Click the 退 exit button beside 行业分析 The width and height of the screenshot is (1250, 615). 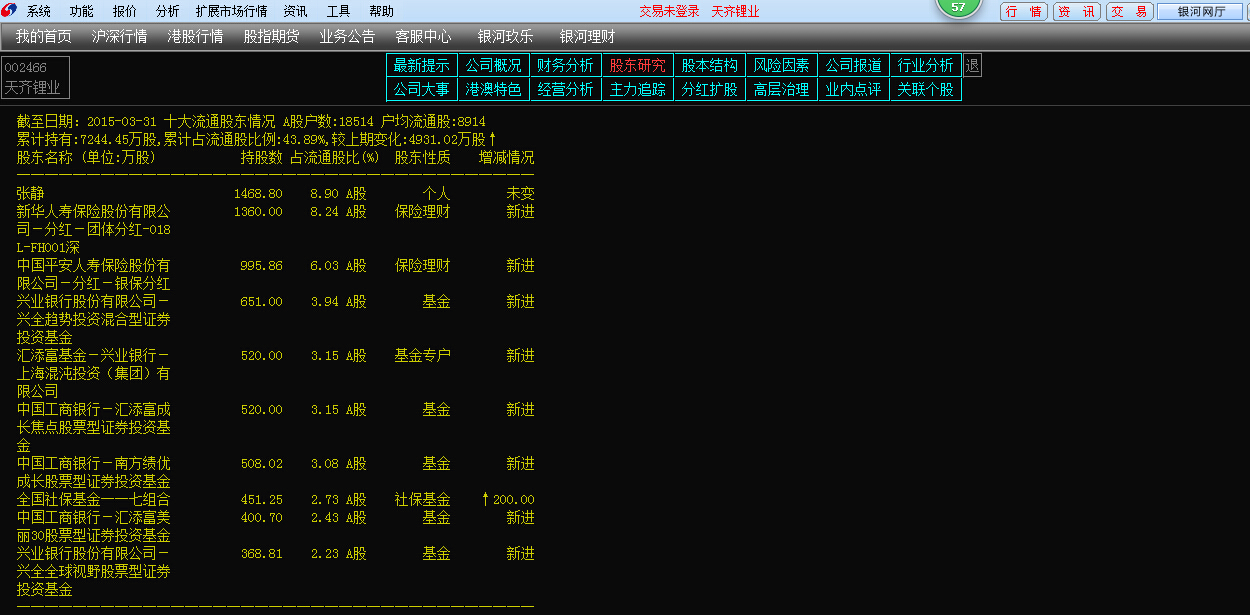972,65
